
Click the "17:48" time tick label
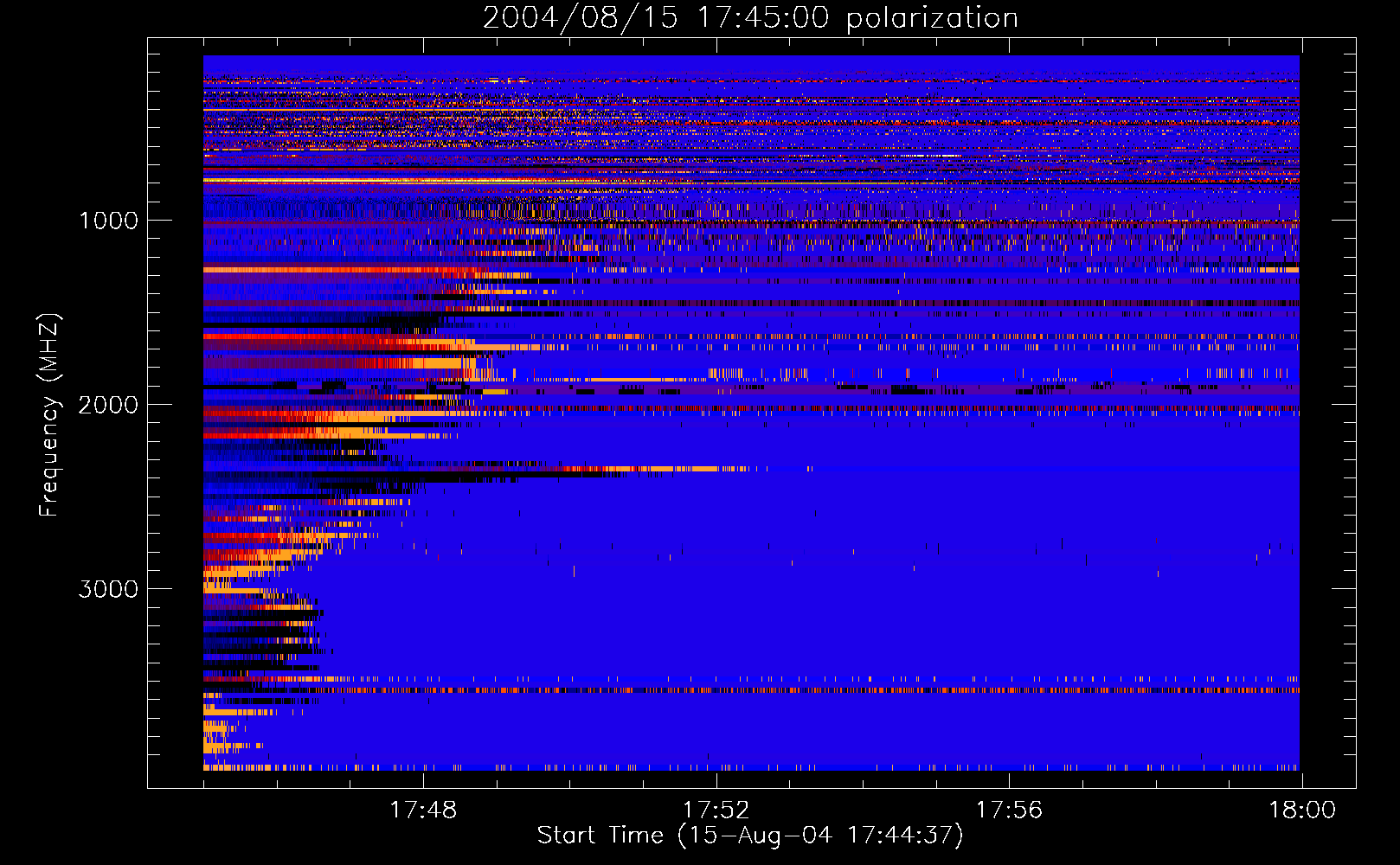(423, 811)
